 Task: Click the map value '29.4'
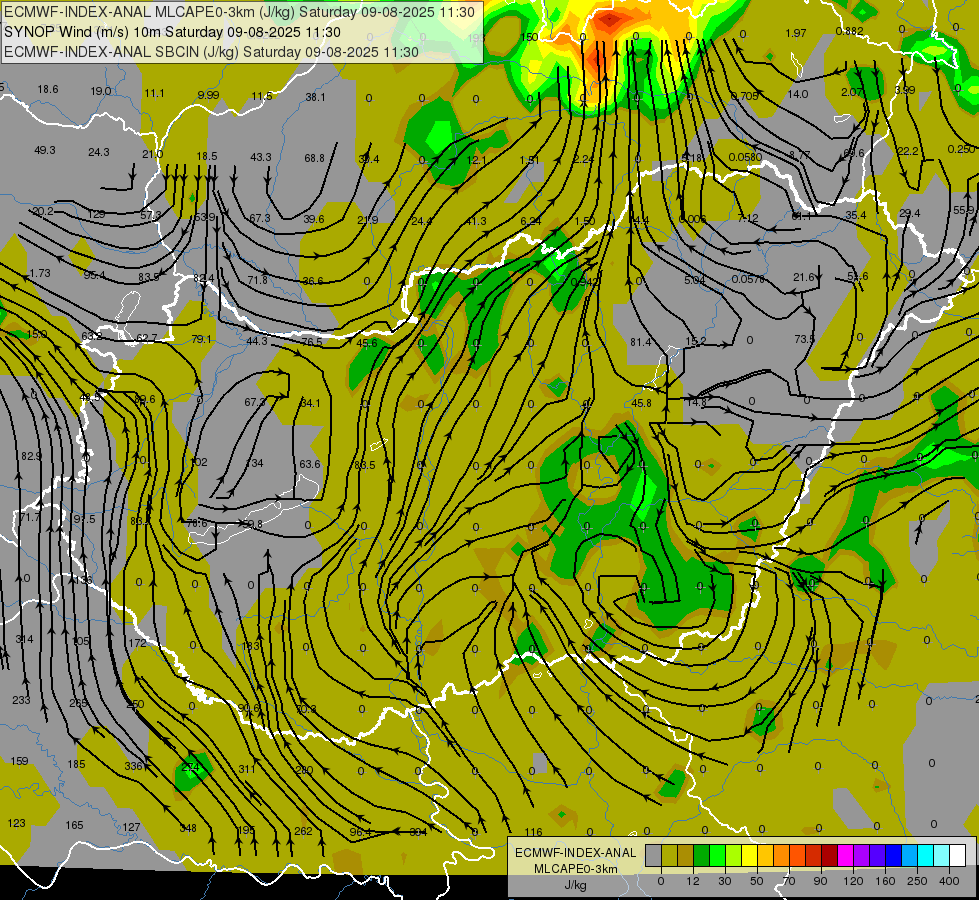coord(909,213)
